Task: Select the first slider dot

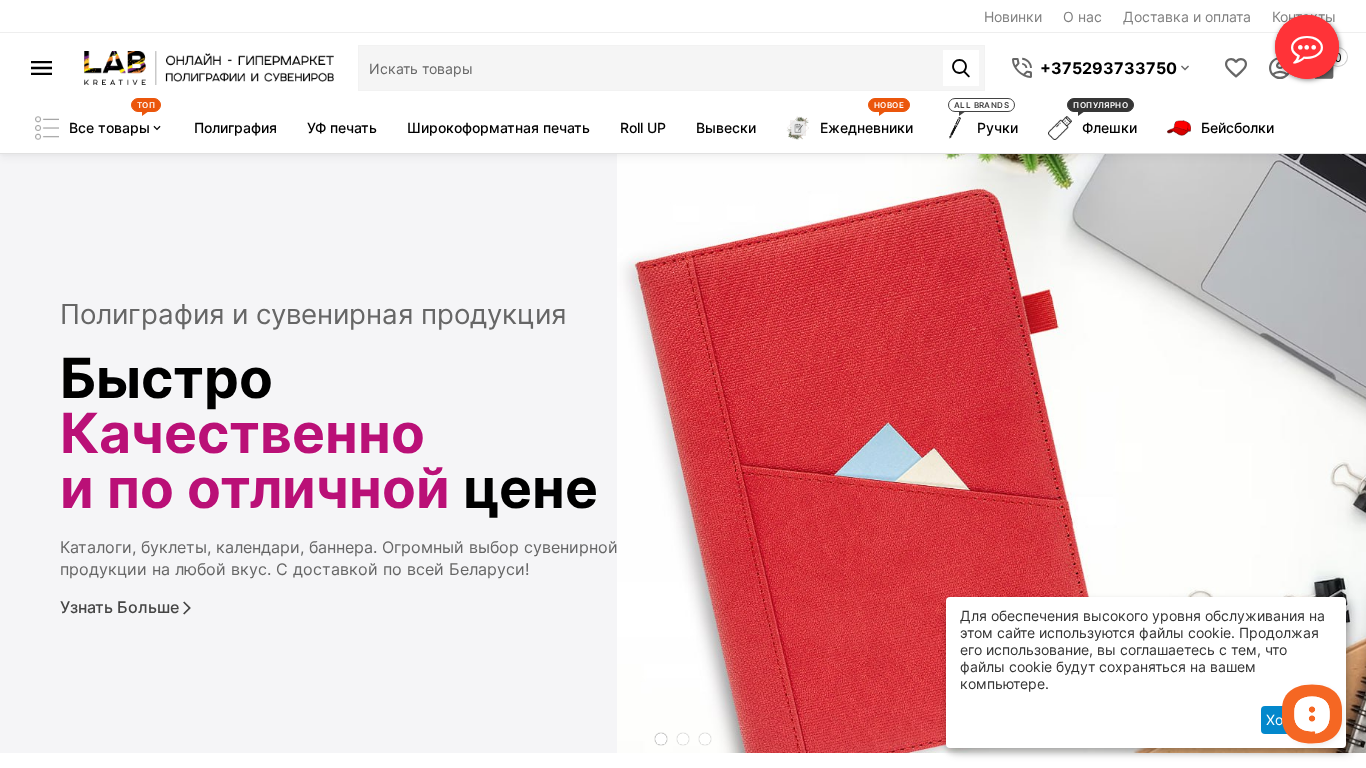Action: point(661,739)
